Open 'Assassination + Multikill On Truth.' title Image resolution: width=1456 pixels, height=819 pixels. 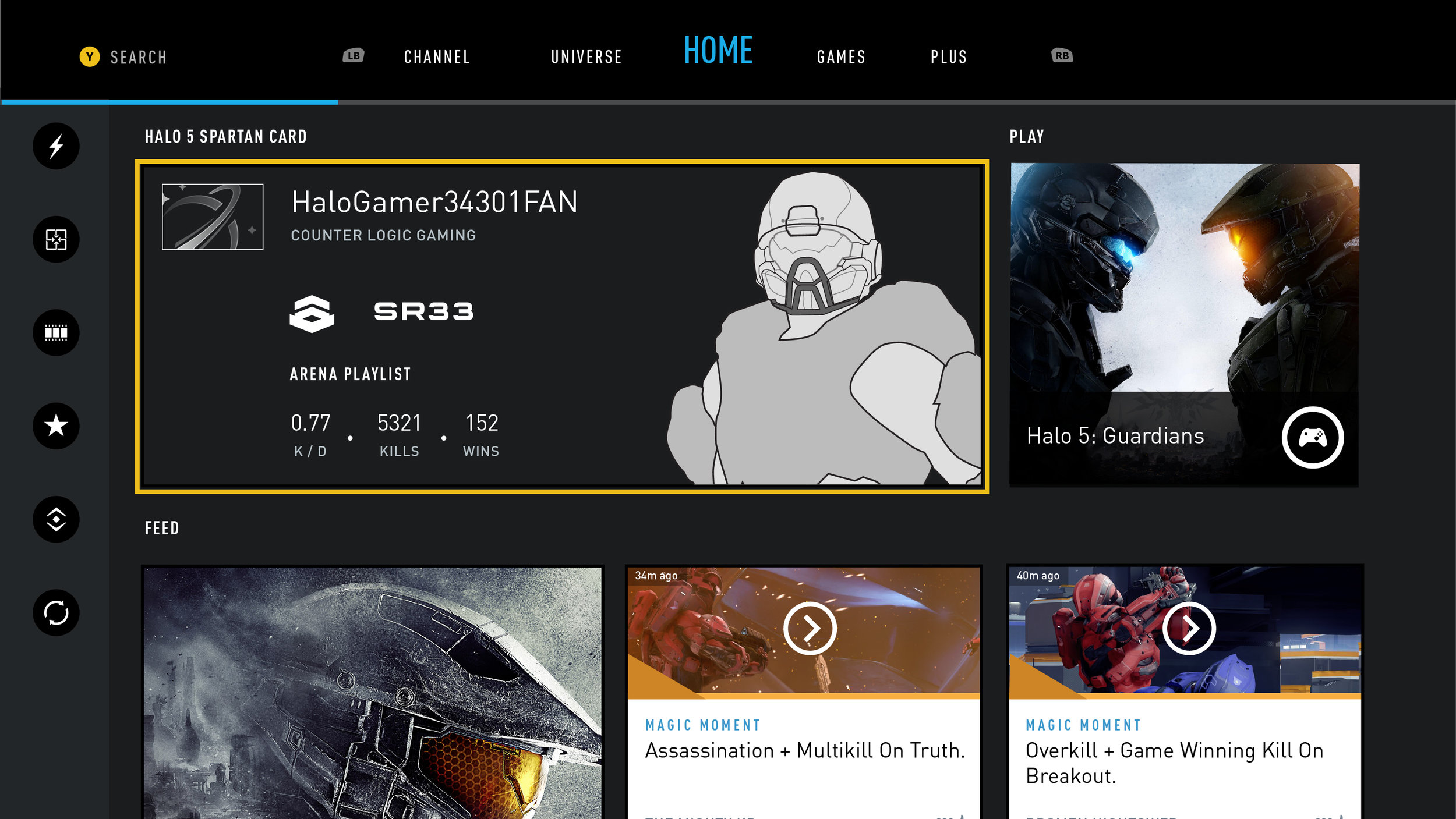coord(805,751)
